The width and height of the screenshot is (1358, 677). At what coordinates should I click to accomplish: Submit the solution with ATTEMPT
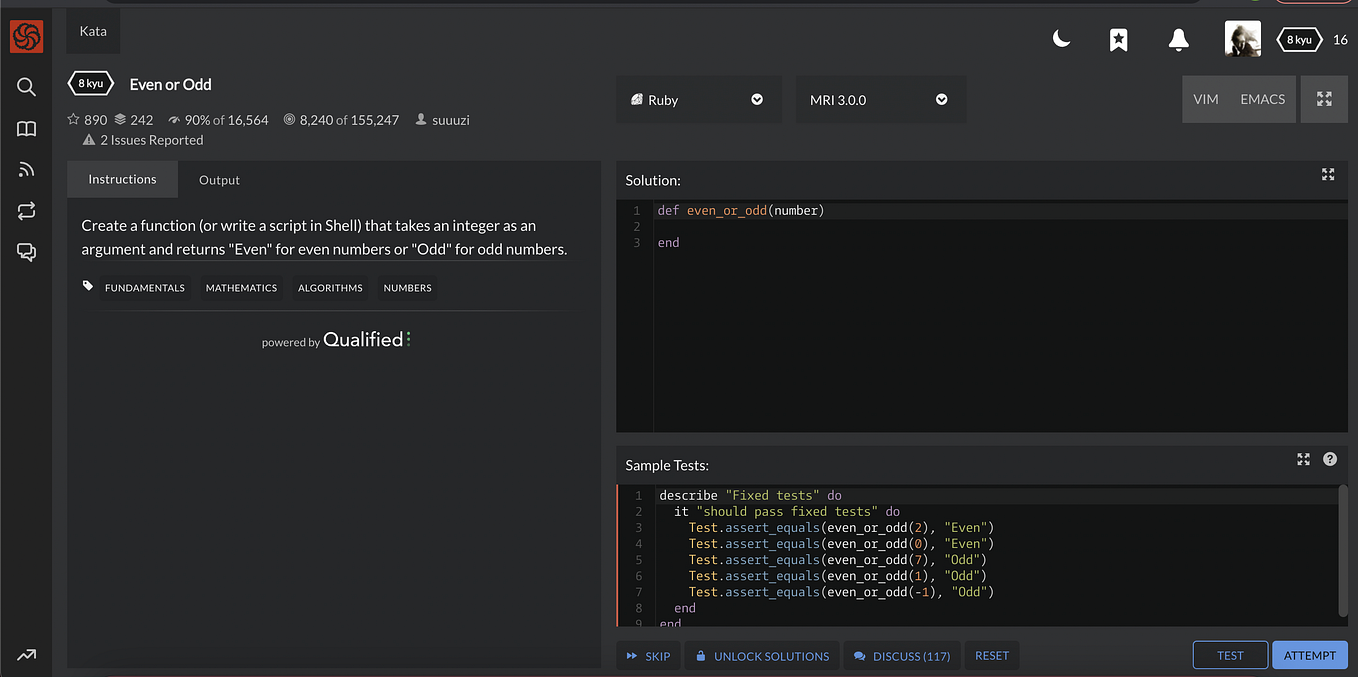click(1310, 655)
